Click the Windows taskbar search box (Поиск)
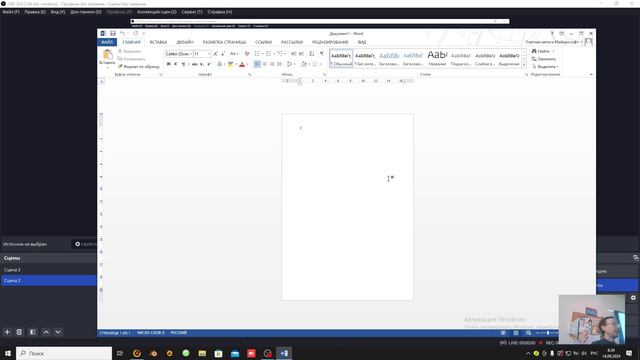Screen dimensions: 640x360 (64, 353)
